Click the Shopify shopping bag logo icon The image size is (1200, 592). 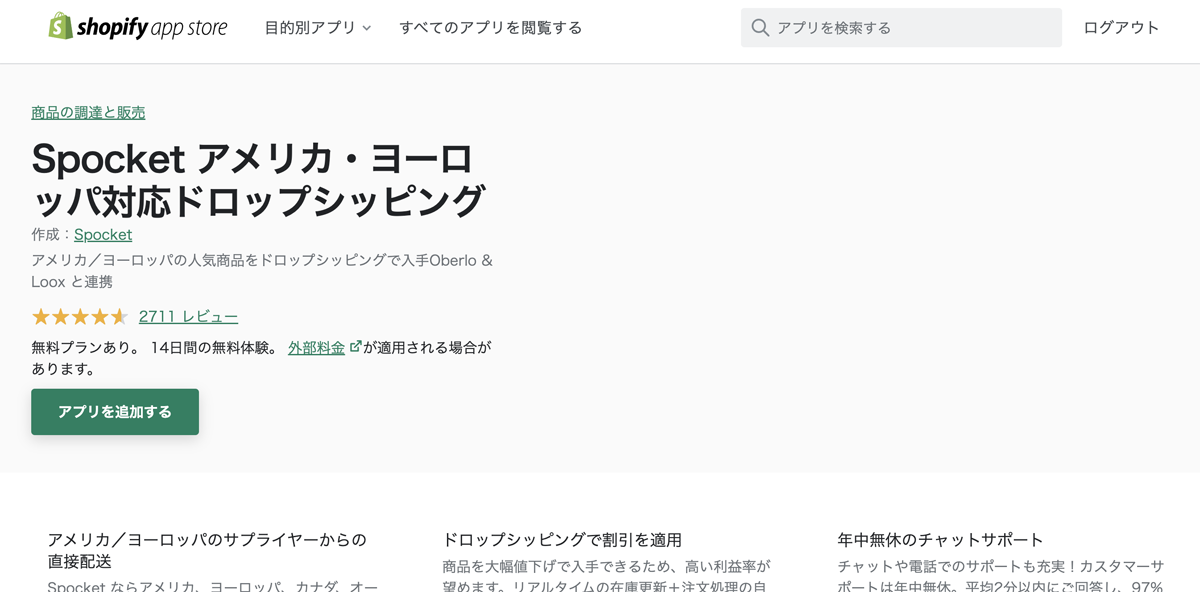pos(60,27)
